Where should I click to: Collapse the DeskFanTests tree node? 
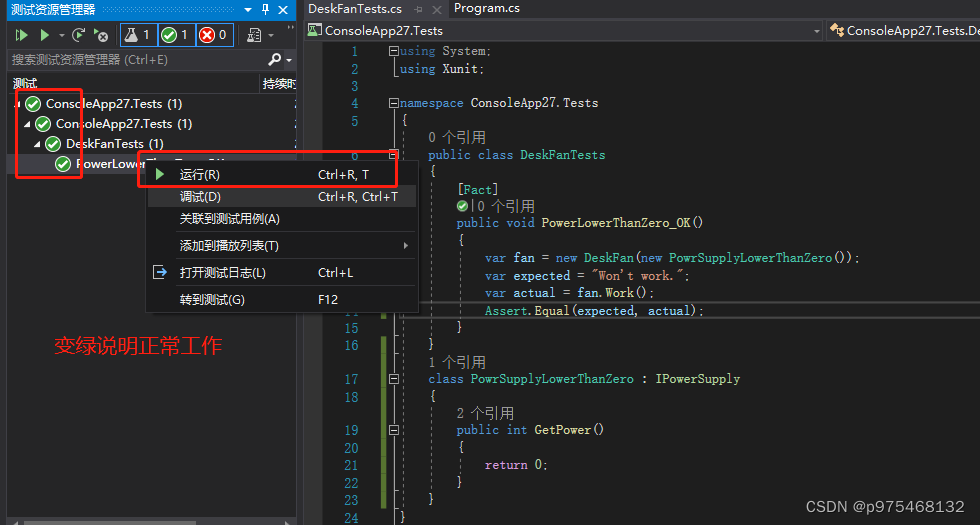37,144
